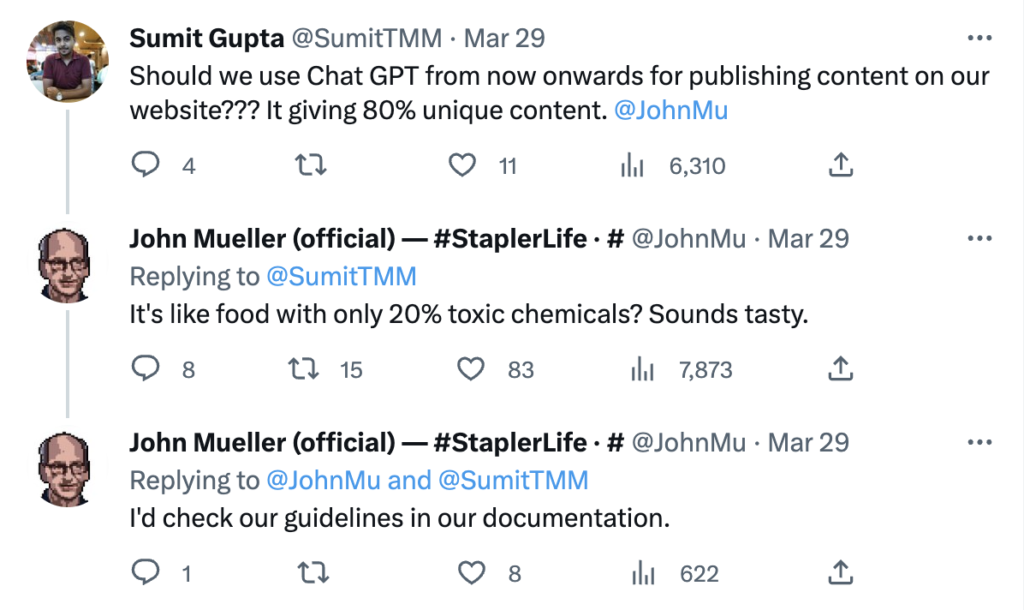Open more options on Sumit Gupta's tweet
This screenshot has height=610, width=1024.
(980, 38)
